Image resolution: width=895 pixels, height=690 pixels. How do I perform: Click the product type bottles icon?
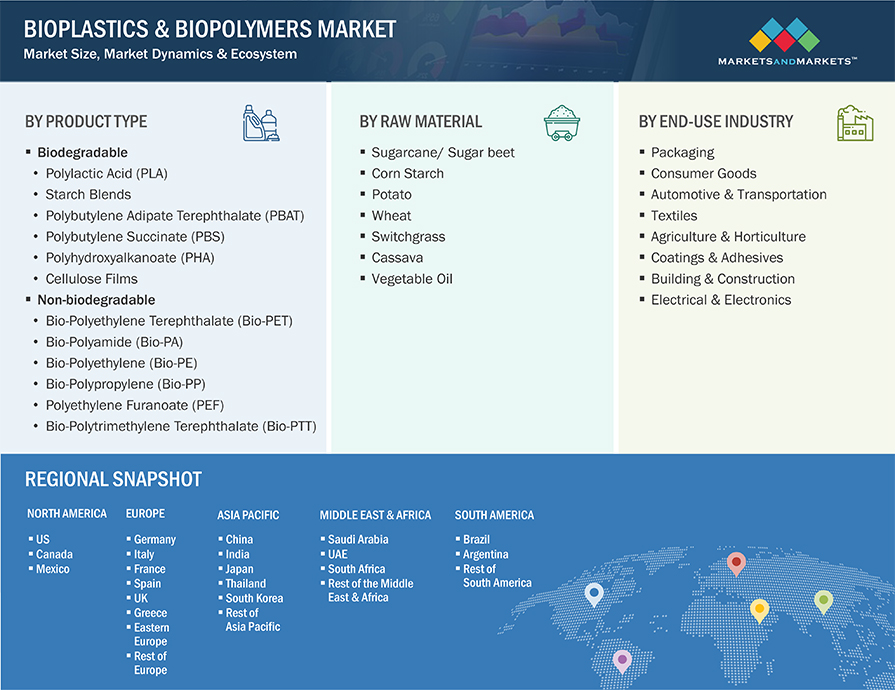click(262, 122)
